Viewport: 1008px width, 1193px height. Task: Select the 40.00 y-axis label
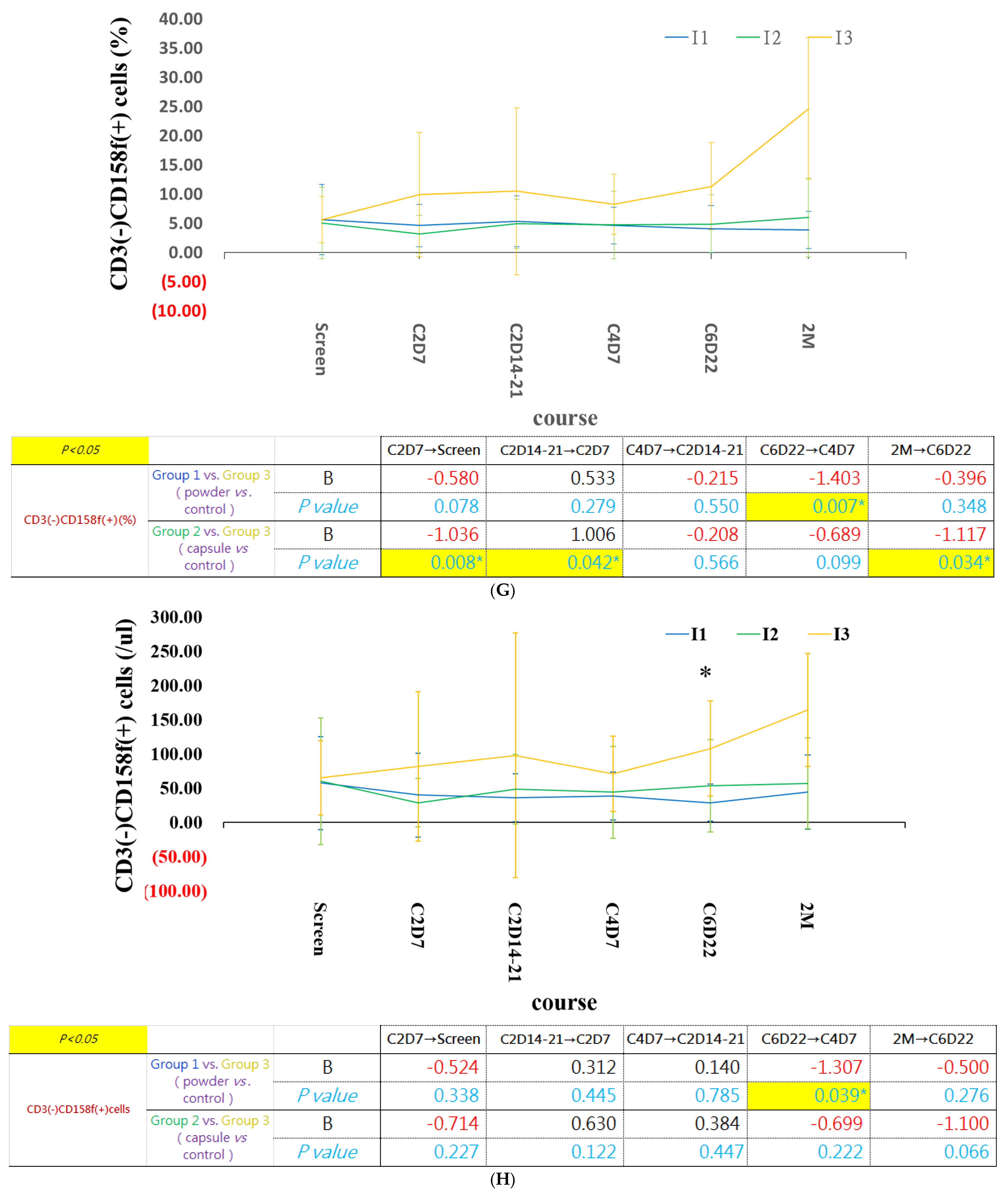pyautogui.click(x=181, y=19)
